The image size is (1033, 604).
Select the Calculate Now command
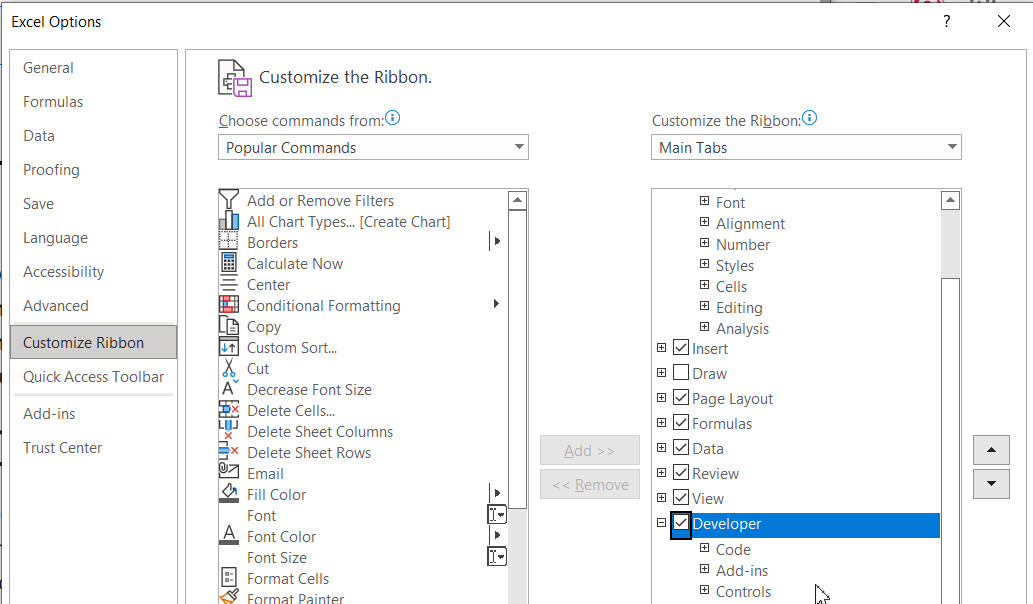(x=294, y=263)
